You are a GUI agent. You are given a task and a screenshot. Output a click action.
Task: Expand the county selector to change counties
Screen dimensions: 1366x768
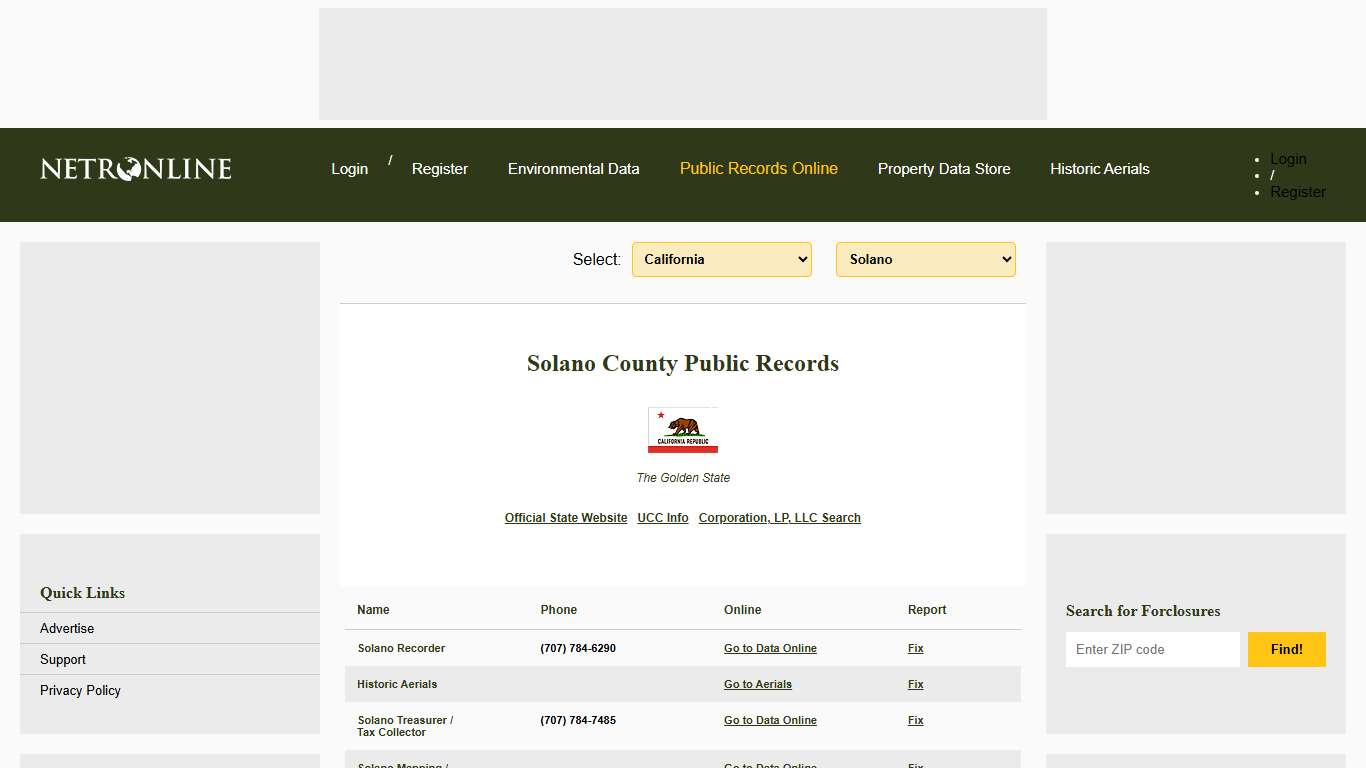click(x=924, y=259)
